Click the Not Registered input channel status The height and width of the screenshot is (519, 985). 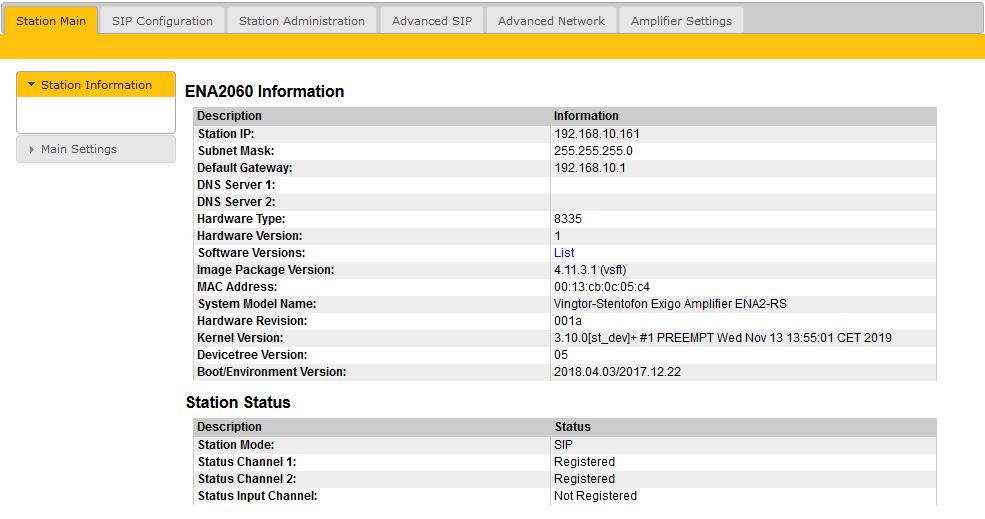coord(595,496)
